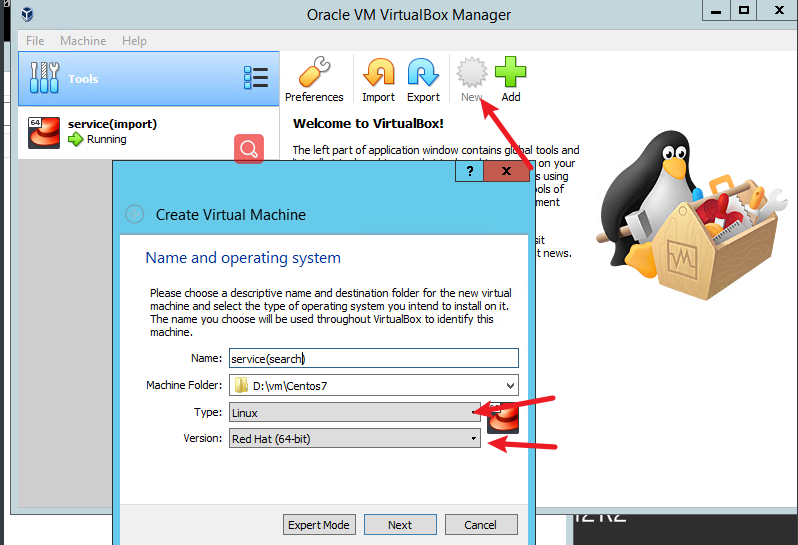
Task: Open the File menu
Action: (35, 41)
